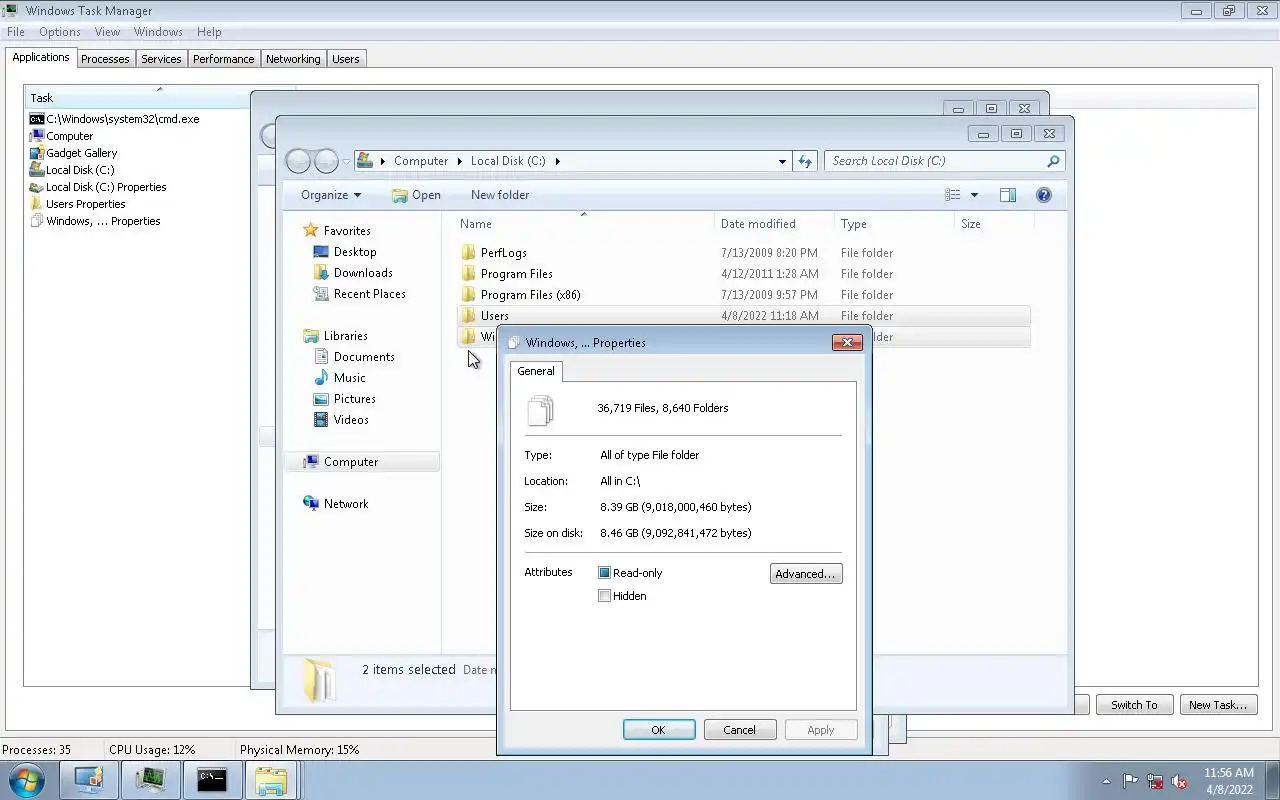Expand the address bar history dropdown
The height and width of the screenshot is (800, 1280).
(x=782, y=161)
